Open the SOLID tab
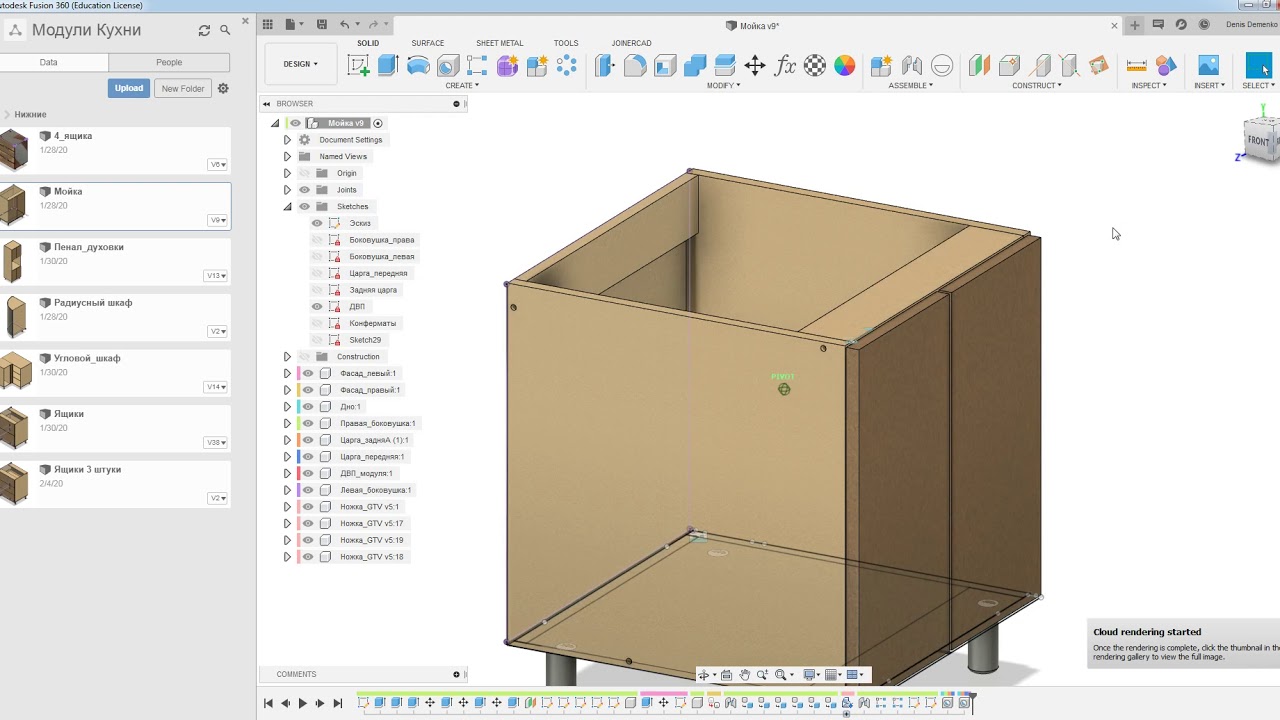This screenshot has width=1280, height=720. (368, 43)
